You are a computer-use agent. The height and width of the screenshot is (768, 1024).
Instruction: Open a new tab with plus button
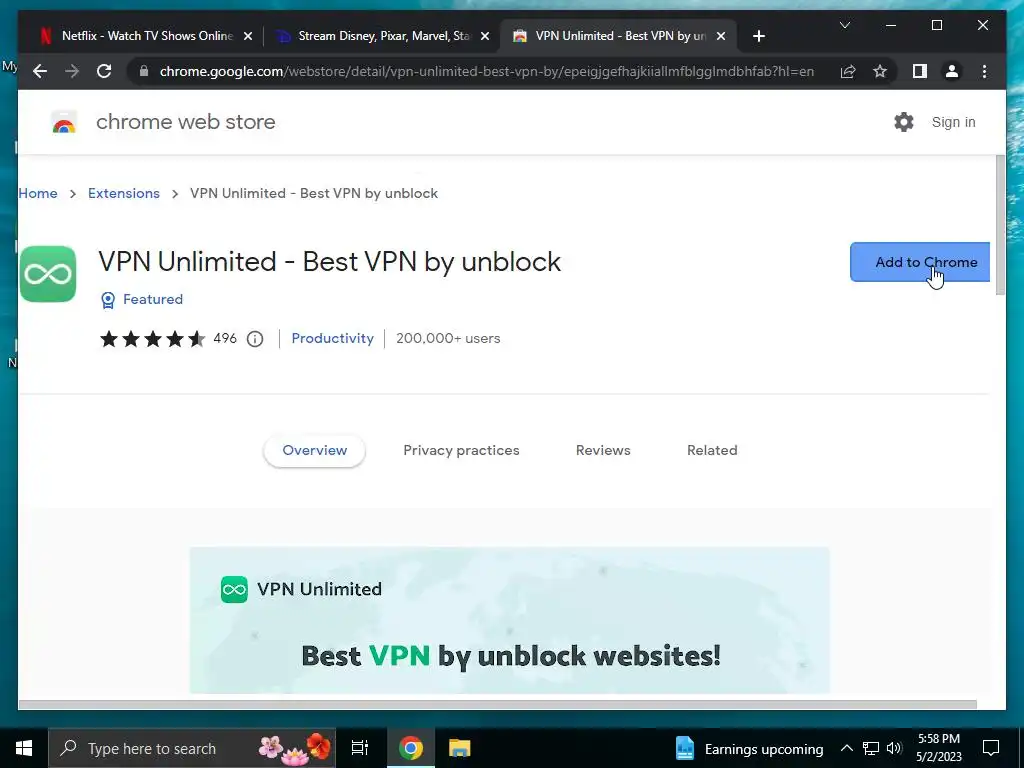[x=758, y=36]
